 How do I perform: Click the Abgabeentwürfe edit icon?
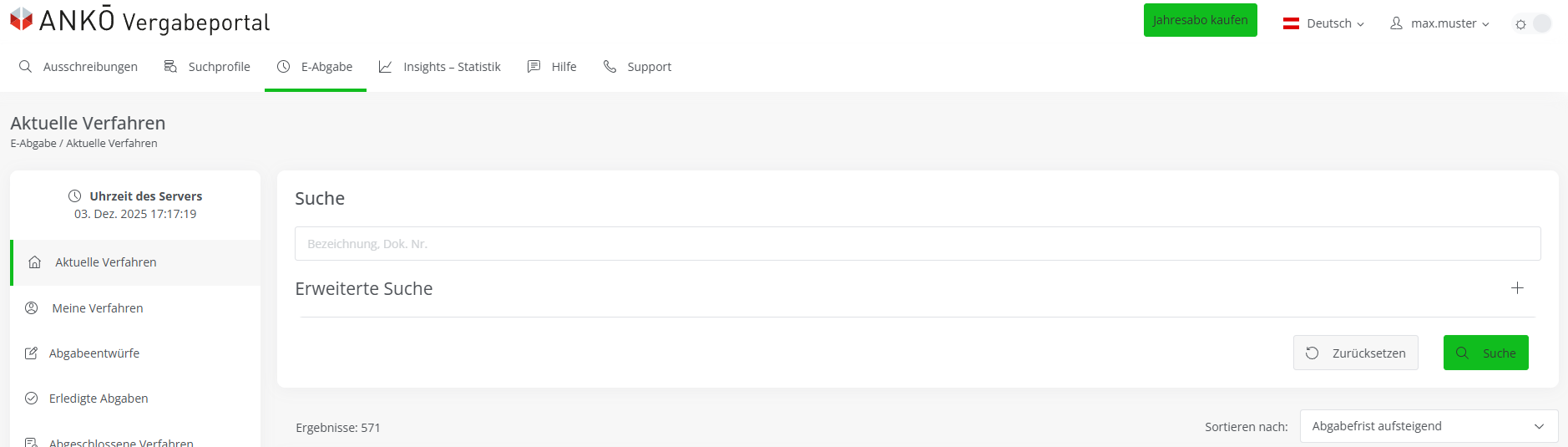pos(32,353)
